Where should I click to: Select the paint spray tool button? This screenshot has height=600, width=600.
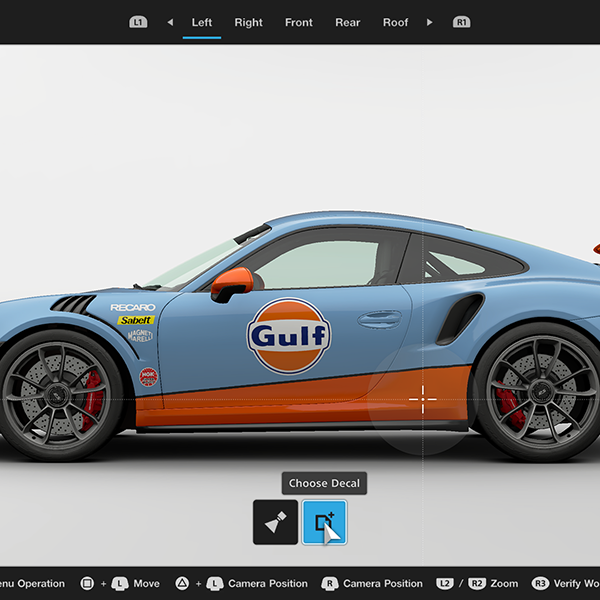(275, 522)
